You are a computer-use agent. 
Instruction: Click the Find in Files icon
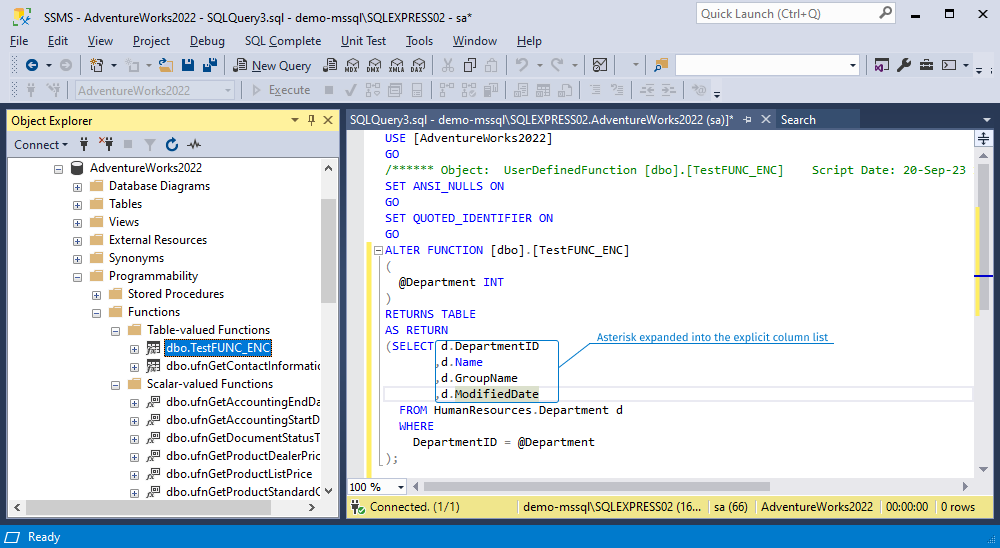click(x=661, y=65)
